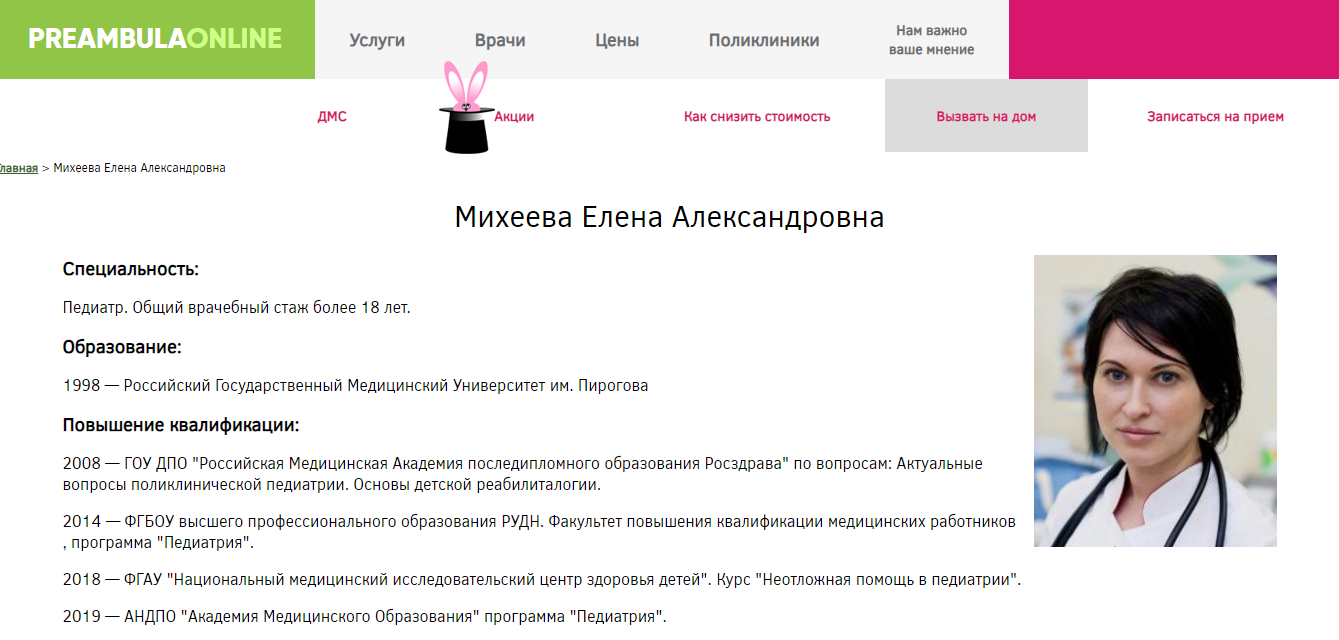
Task: Open the Врачи menu
Action: point(500,40)
